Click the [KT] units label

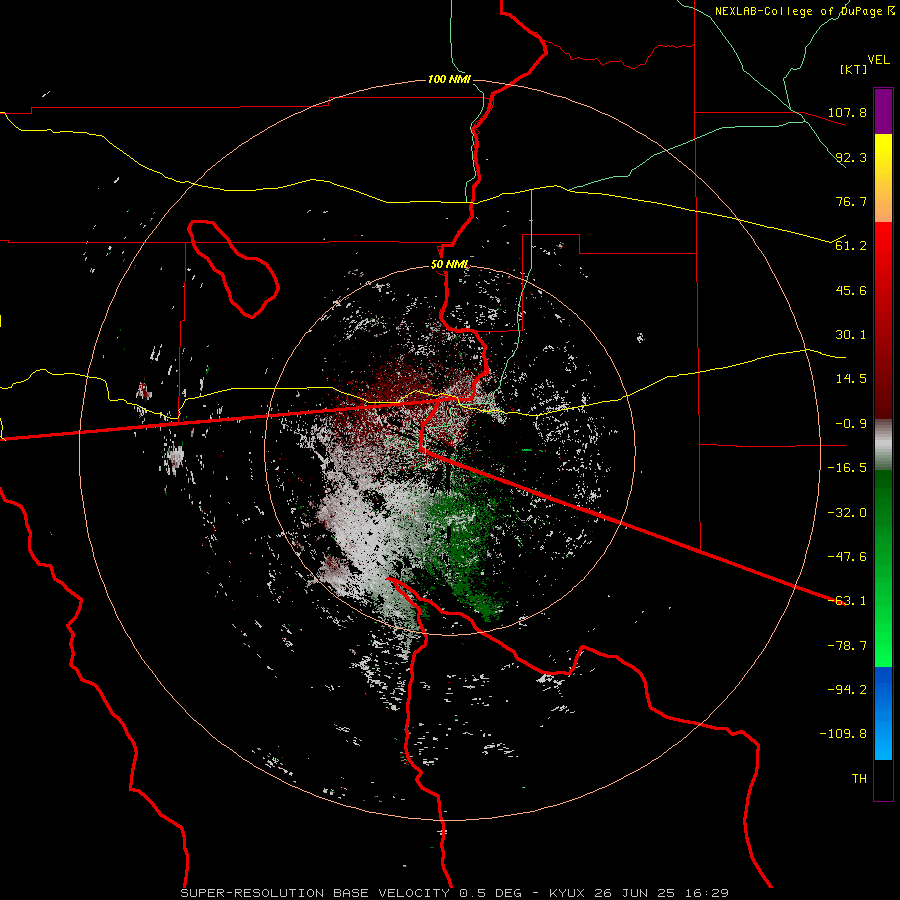click(854, 69)
